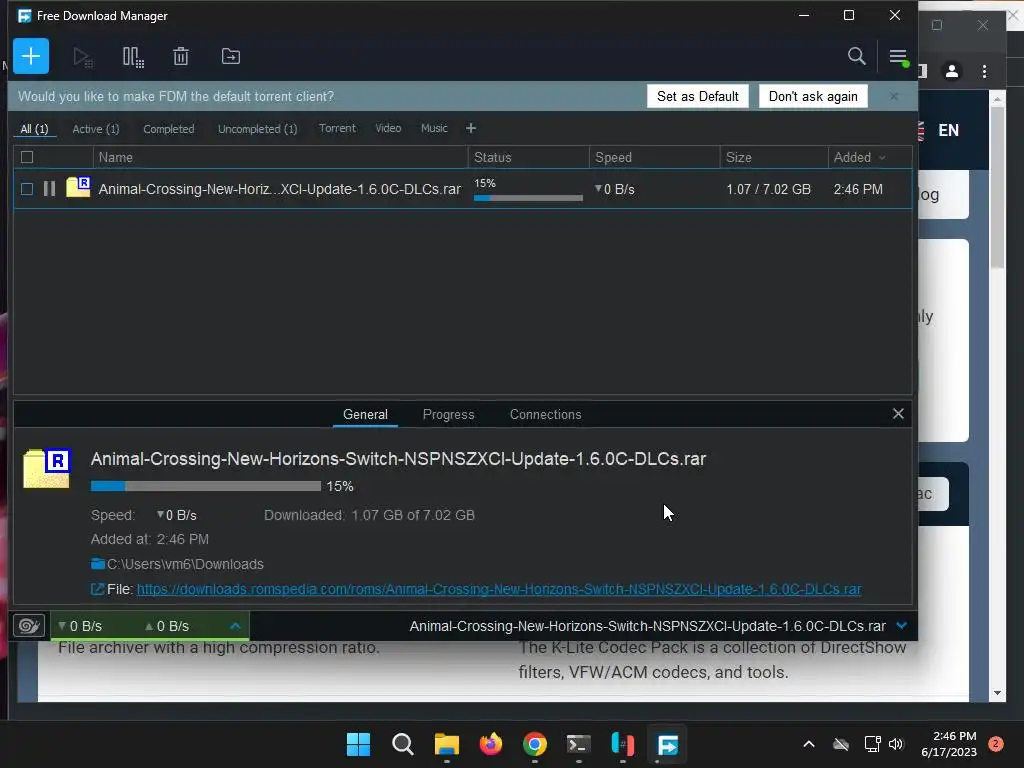Open File Explorer from the taskbar
Viewport: 1024px width, 768px height.
pos(447,744)
